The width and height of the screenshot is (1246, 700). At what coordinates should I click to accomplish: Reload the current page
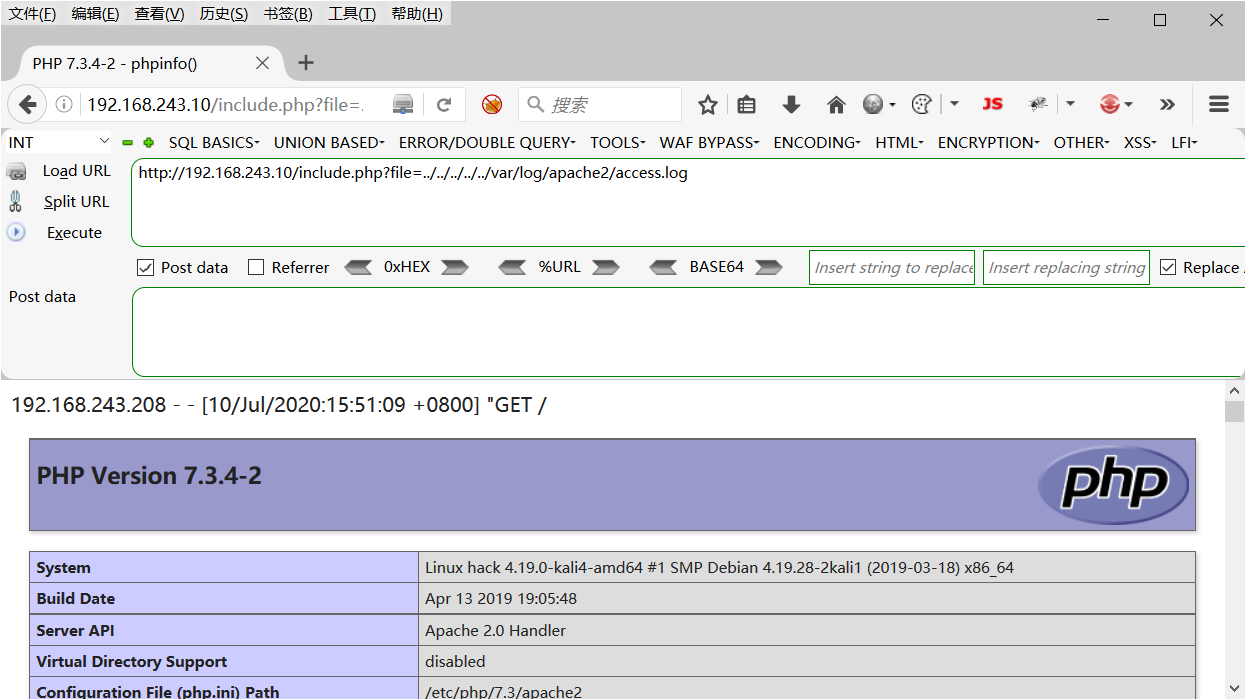(444, 104)
